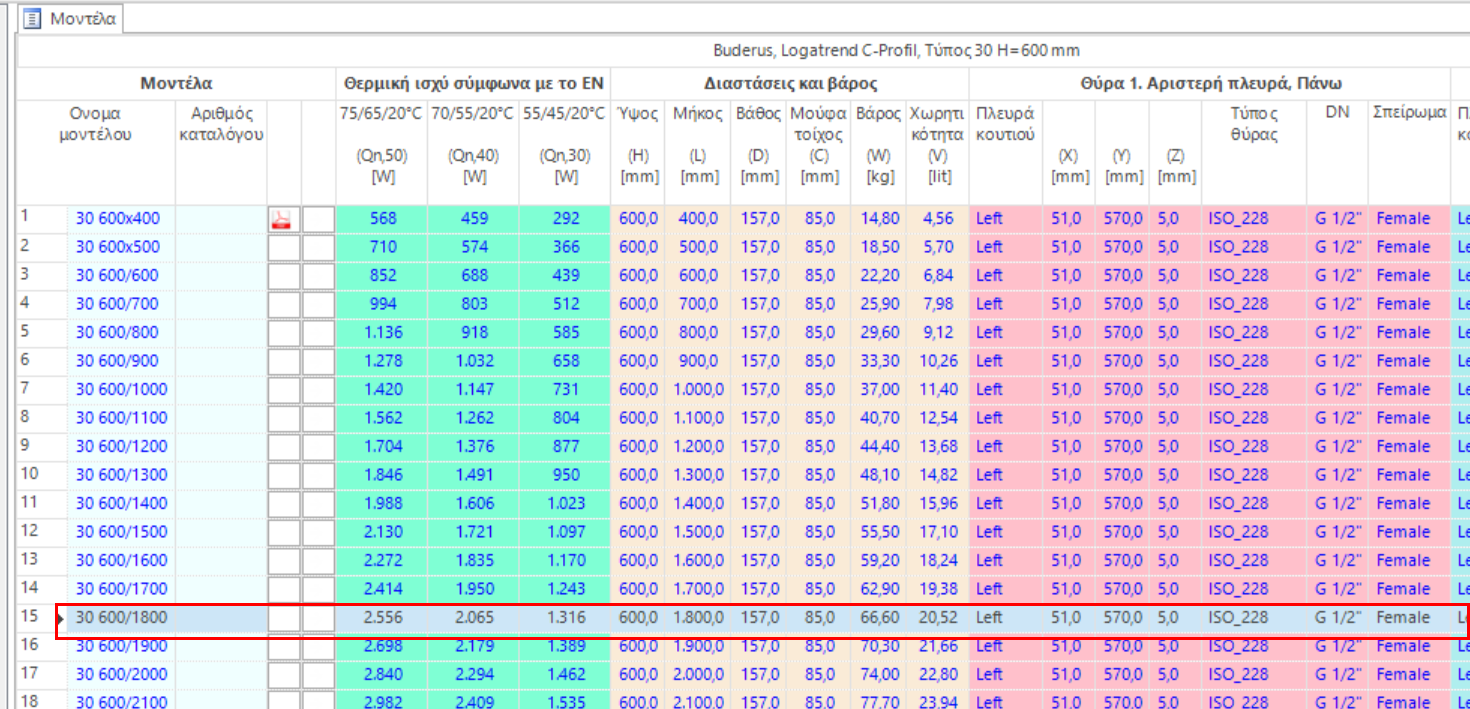Select the Αριθμός καταλόγου column header

[221, 150]
